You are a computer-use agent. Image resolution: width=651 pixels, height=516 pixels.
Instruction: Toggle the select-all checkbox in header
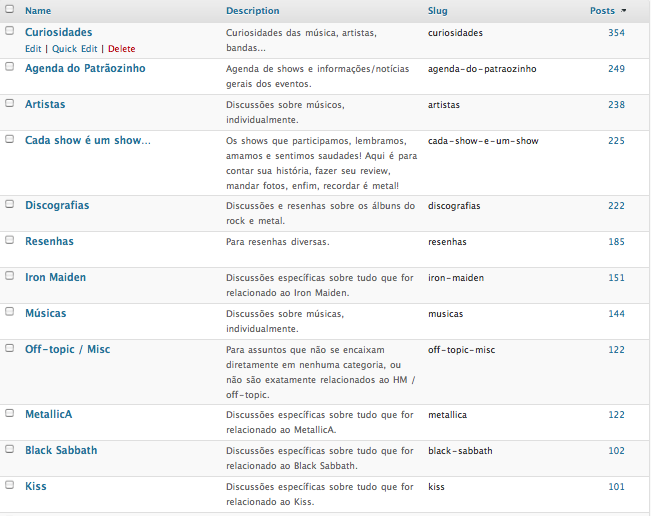point(9,11)
